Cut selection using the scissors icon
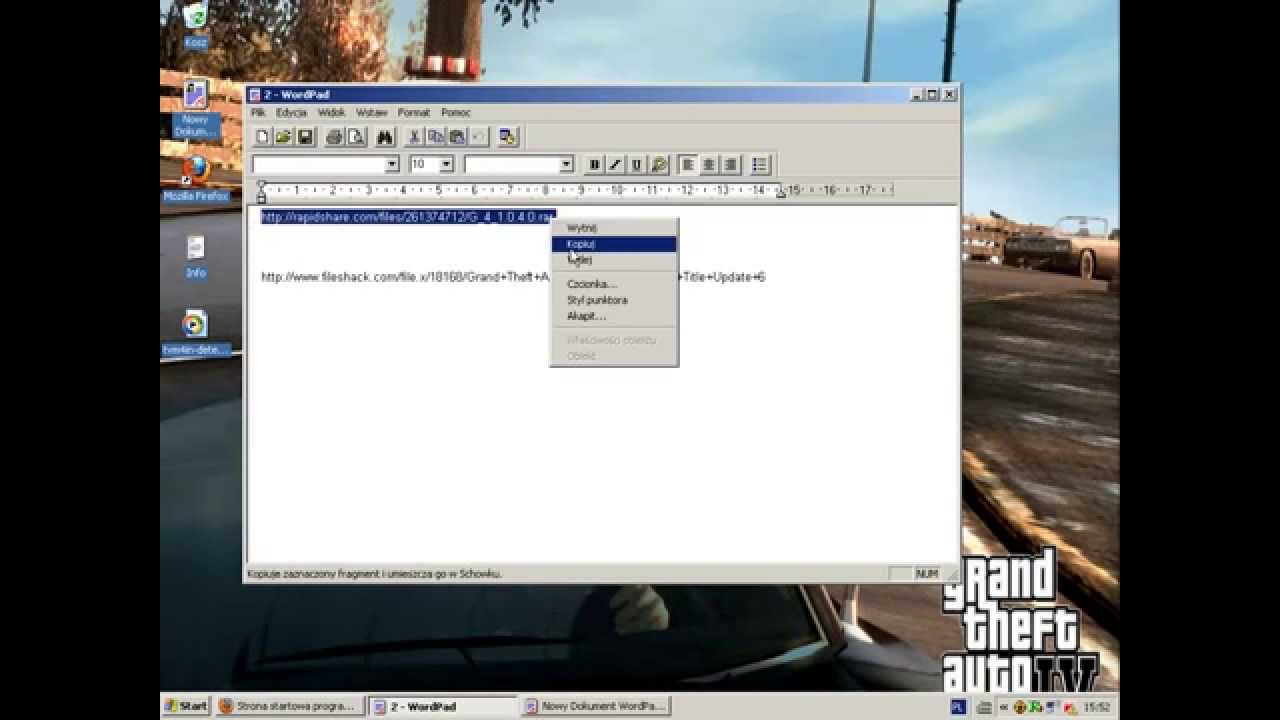Viewport: 1280px width, 720px height. [415, 137]
